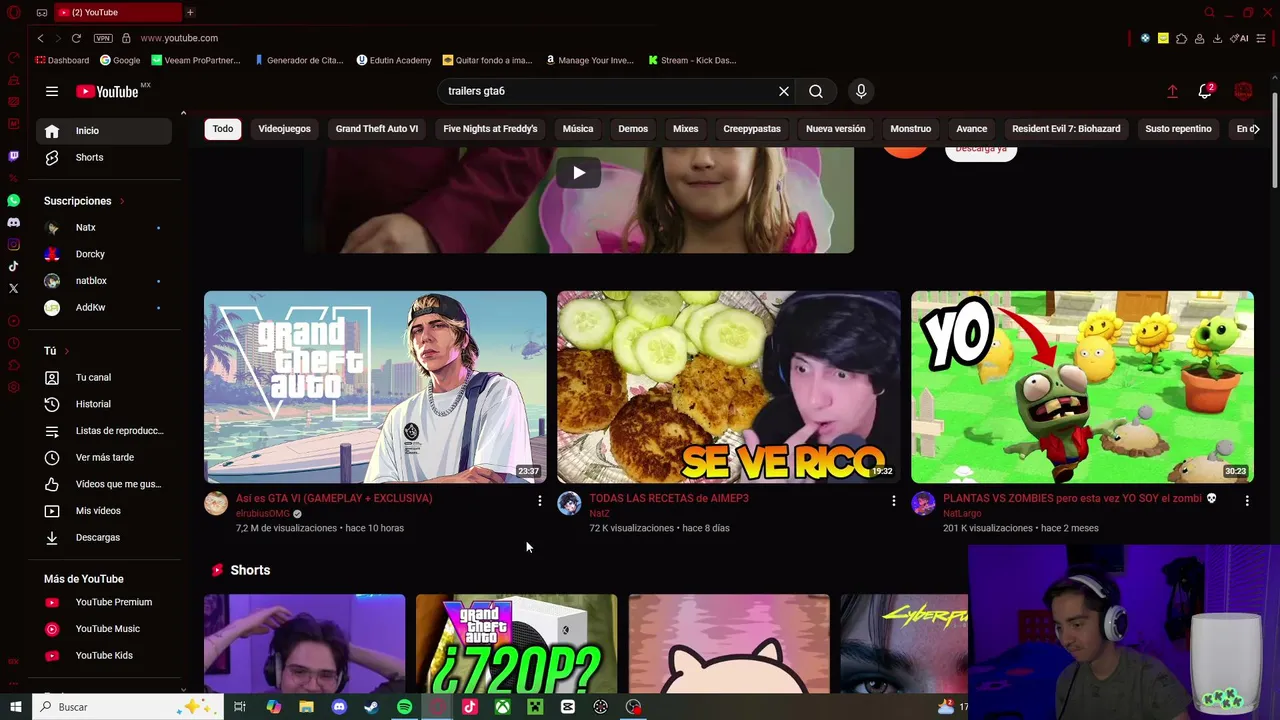This screenshot has width=1280, height=720.
Task: Open options menu for TODAS LAS RECETAS video
Action: (894, 501)
